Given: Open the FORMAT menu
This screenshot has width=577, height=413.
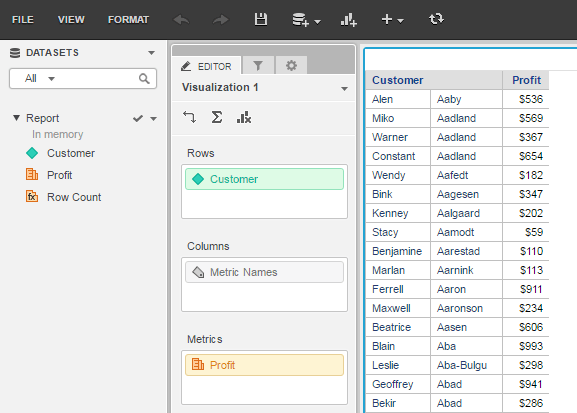Looking at the screenshot, I should tap(128, 20).
